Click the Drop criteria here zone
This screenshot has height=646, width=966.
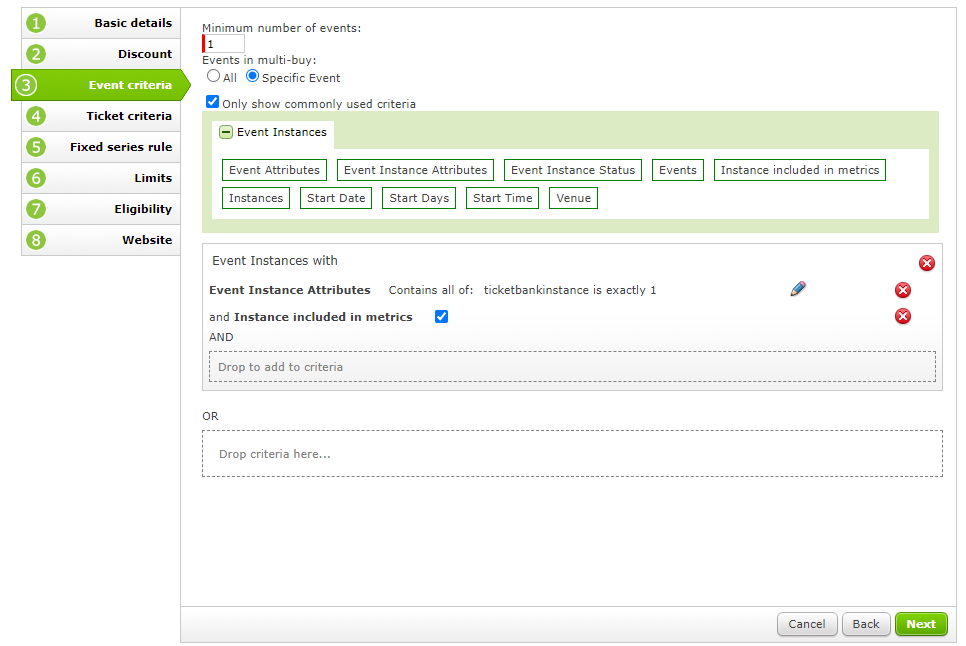pos(572,454)
